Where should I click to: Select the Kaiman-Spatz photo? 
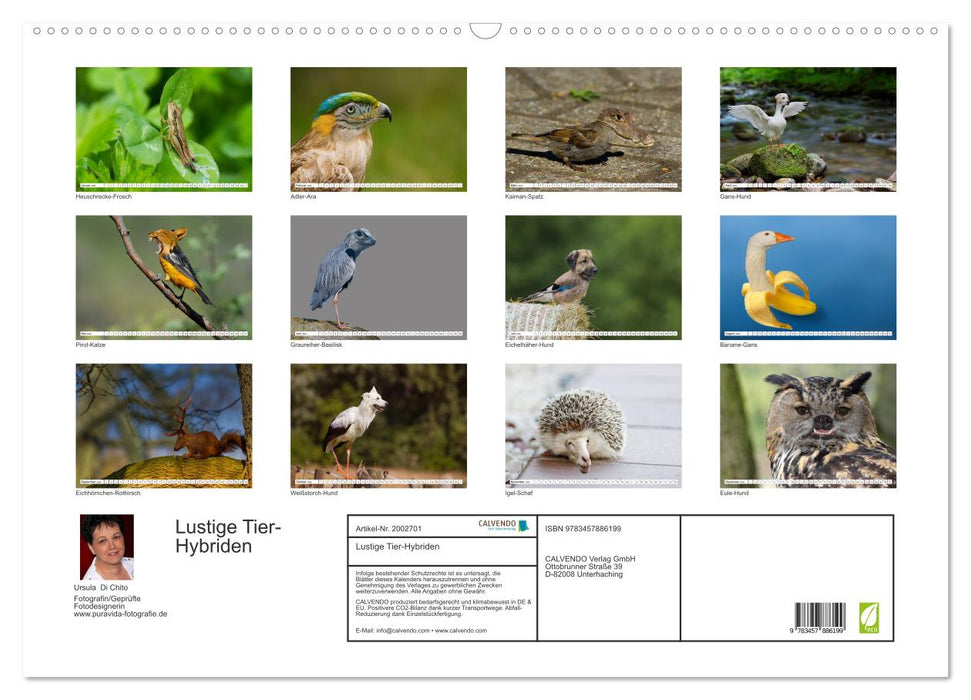[x=592, y=127]
